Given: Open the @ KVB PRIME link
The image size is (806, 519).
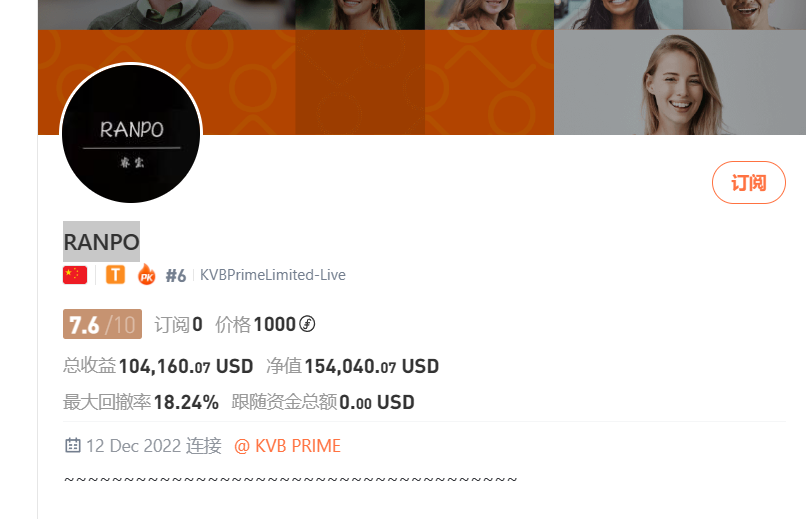Looking at the screenshot, I should pos(287,446).
